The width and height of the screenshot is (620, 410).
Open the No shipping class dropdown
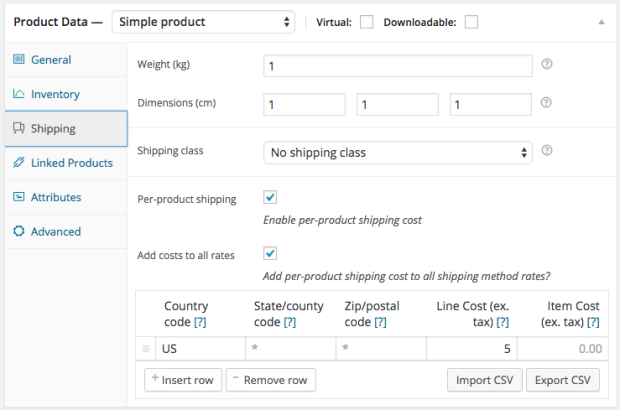(397, 153)
